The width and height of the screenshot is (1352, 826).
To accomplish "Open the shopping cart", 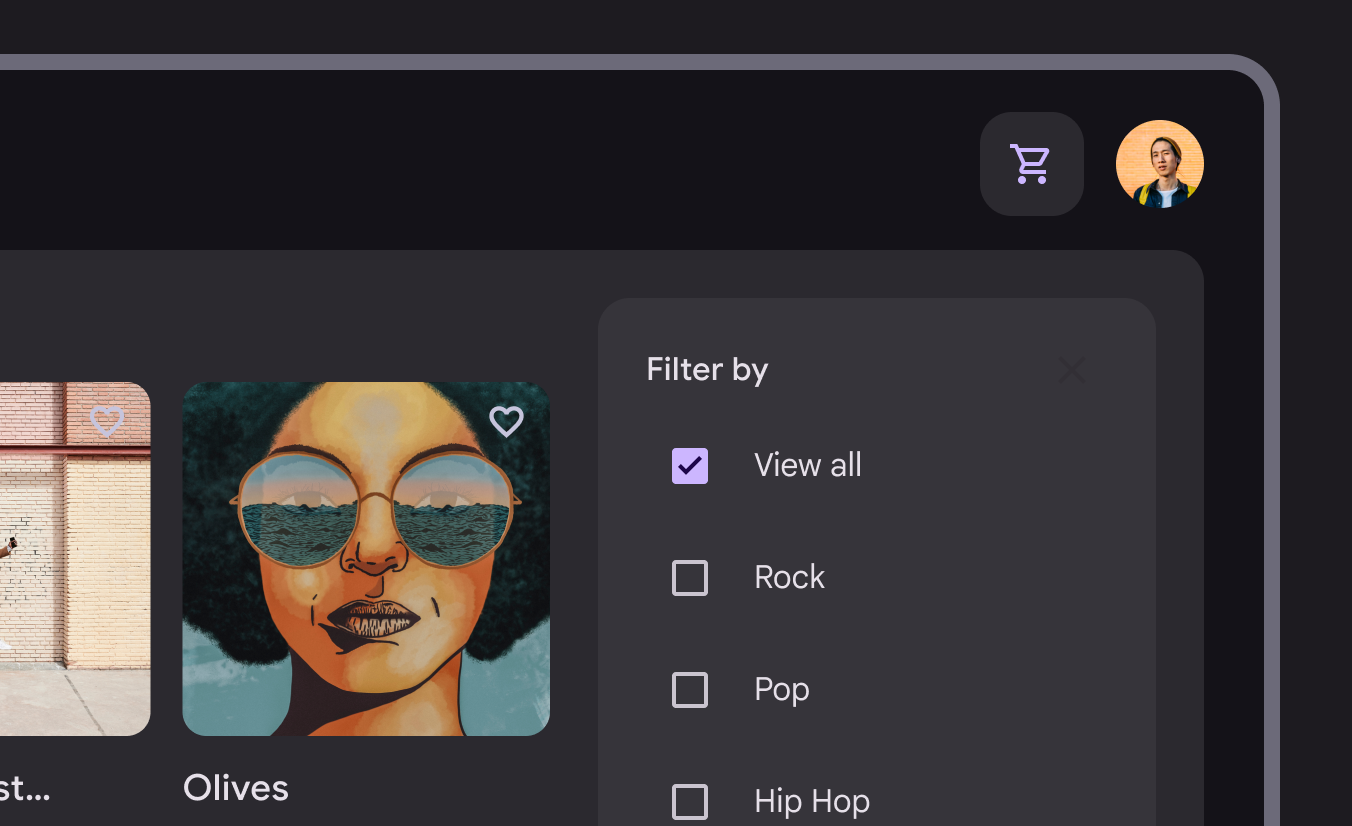I will (1031, 164).
